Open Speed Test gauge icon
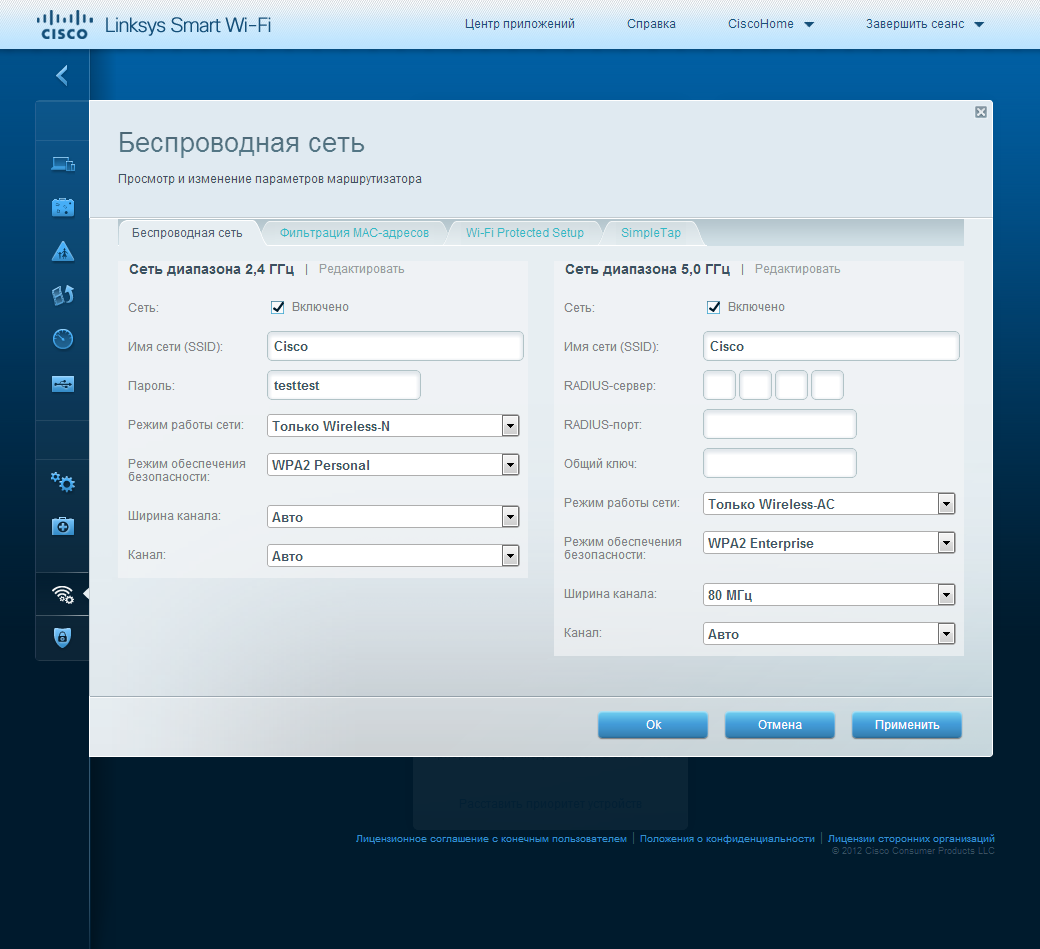The height and width of the screenshot is (949, 1040). (63, 339)
